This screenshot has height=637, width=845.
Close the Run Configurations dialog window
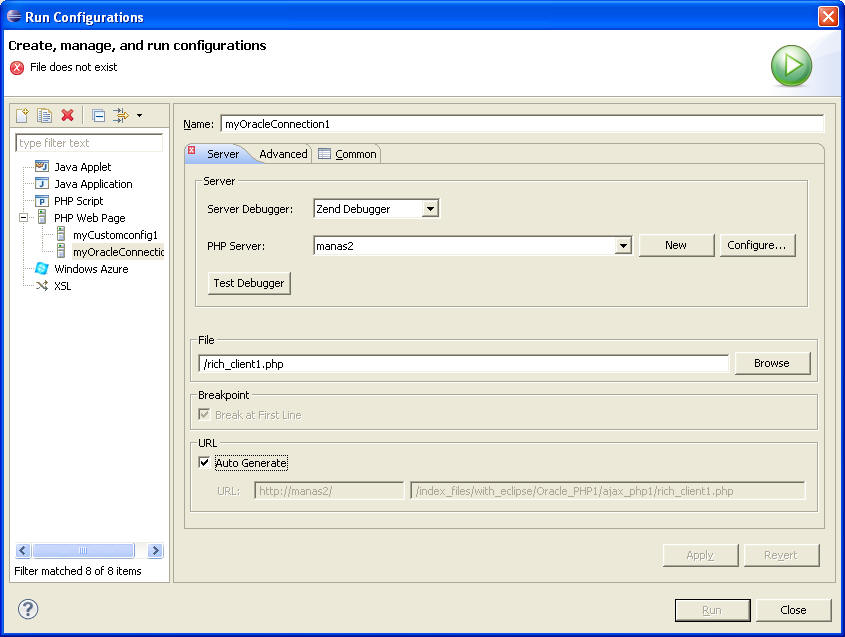click(x=828, y=17)
